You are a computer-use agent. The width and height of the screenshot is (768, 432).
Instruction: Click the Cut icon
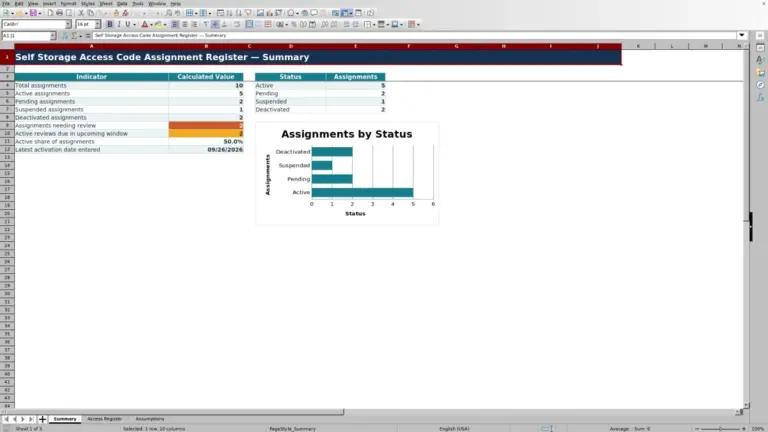point(81,13)
